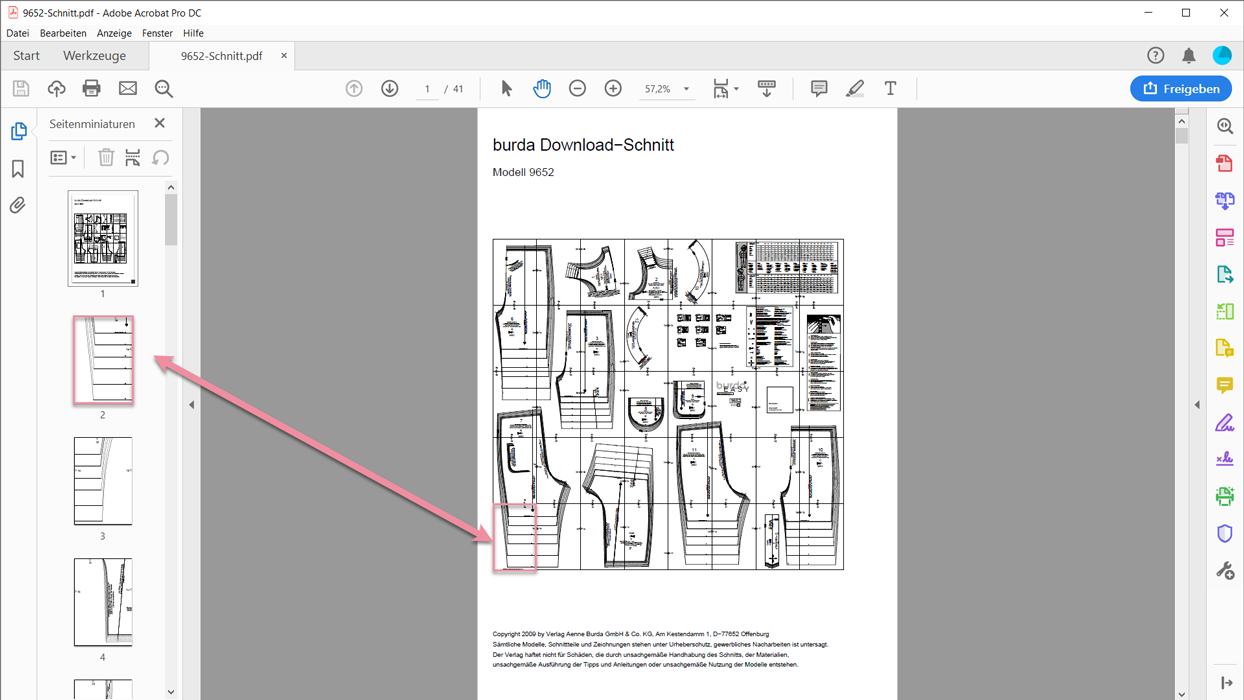Collapse the right tools pane arrow
The height and width of the screenshot is (700, 1244).
(x=1197, y=405)
